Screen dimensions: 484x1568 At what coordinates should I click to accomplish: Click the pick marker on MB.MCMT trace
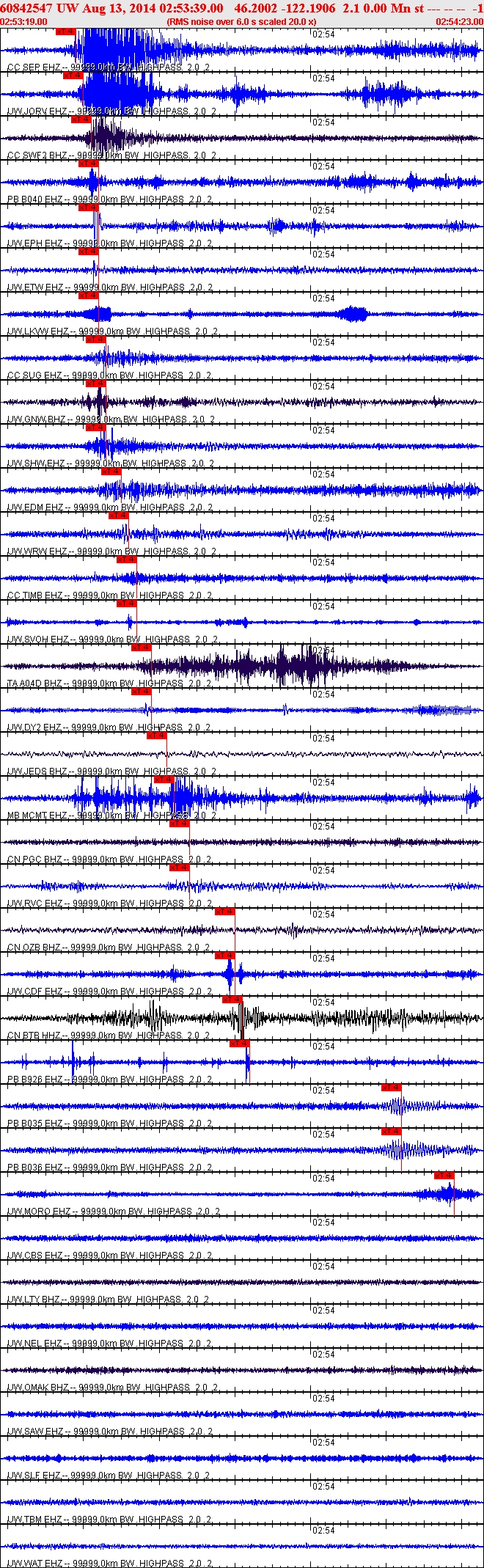click(164, 780)
